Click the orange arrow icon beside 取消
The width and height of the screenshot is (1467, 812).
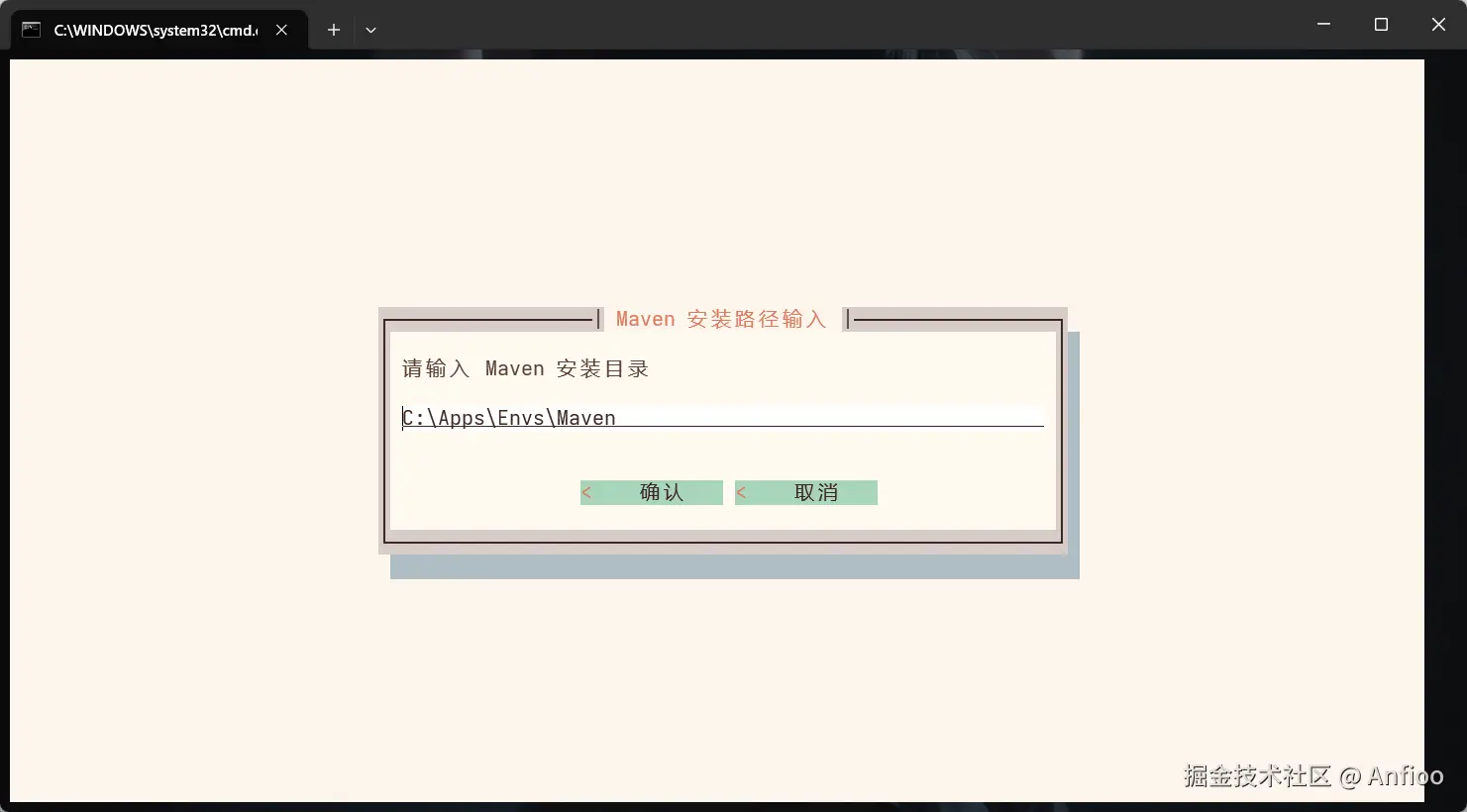(x=741, y=492)
